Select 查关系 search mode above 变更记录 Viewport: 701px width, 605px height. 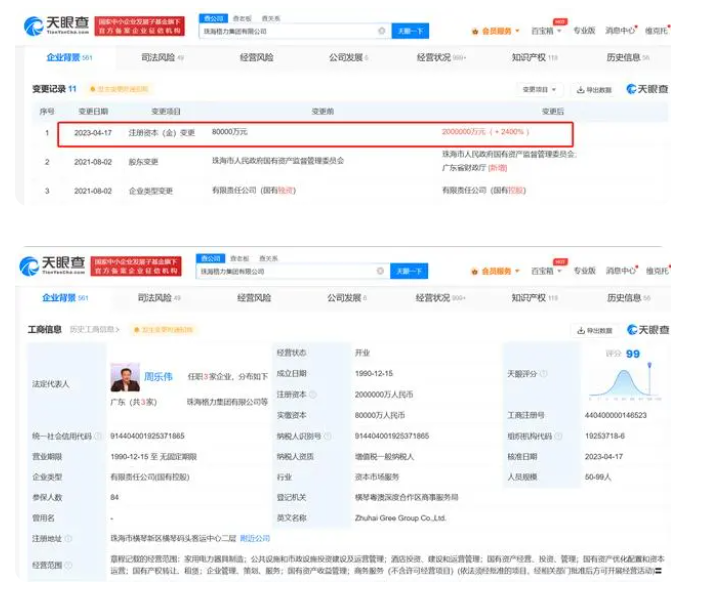point(270,18)
